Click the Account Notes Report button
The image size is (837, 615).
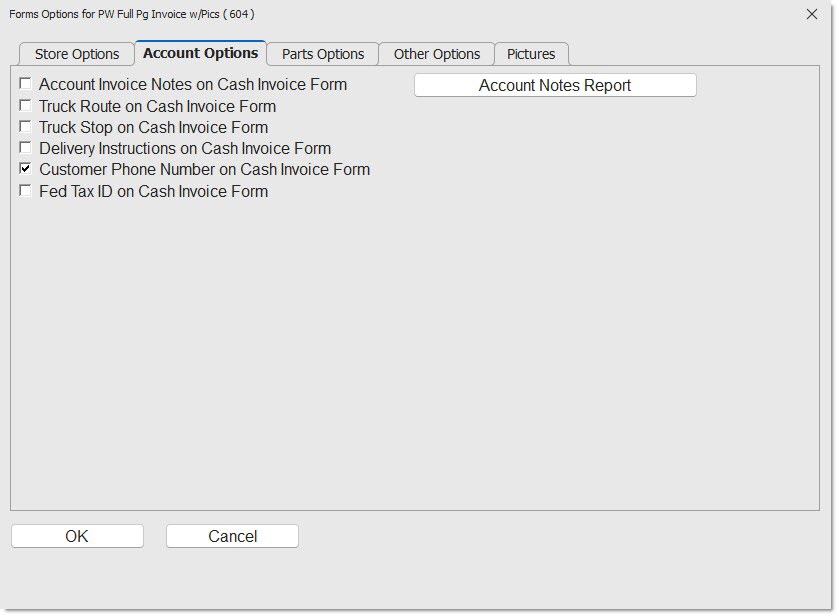click(x=555, y=86)
